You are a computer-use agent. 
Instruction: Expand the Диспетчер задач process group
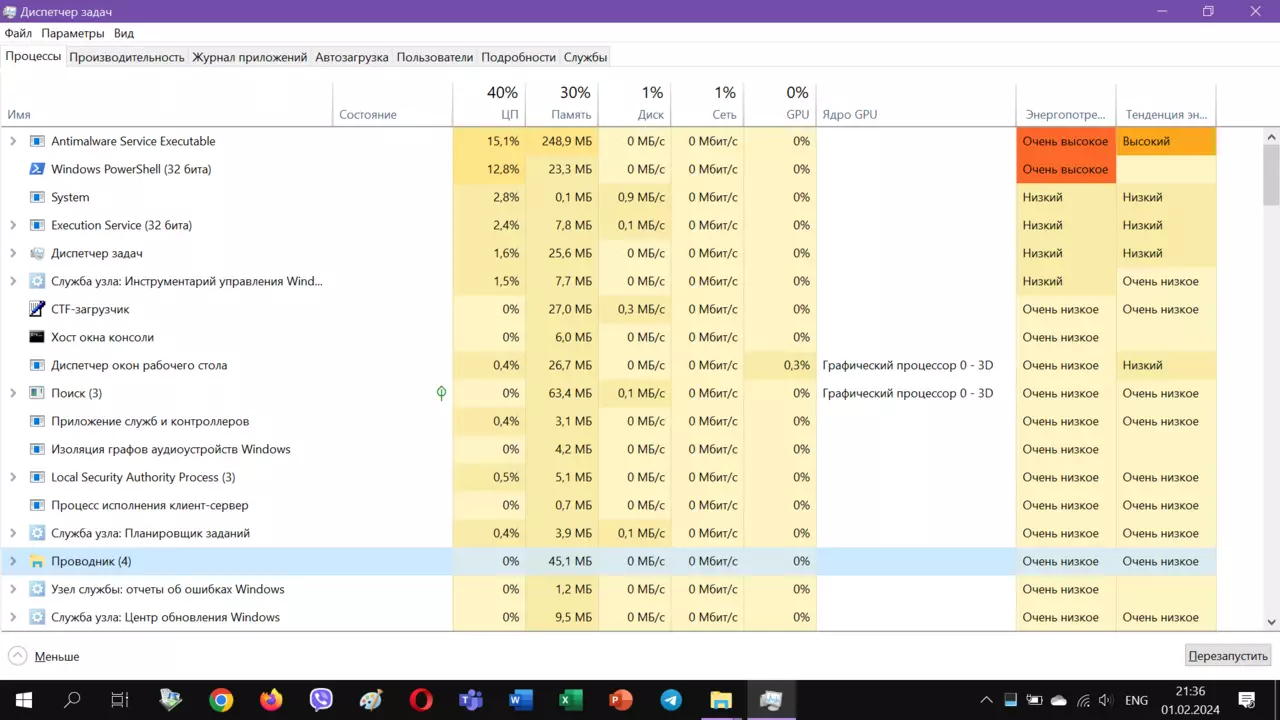13,253
